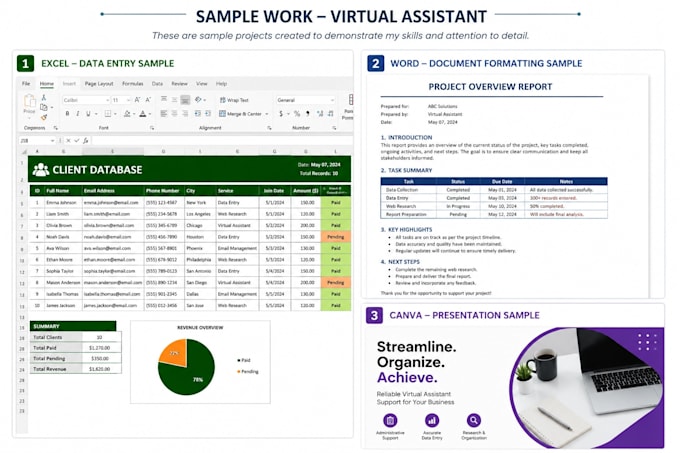Open the Fill Color dropdown arrow

tap(134, 114)
